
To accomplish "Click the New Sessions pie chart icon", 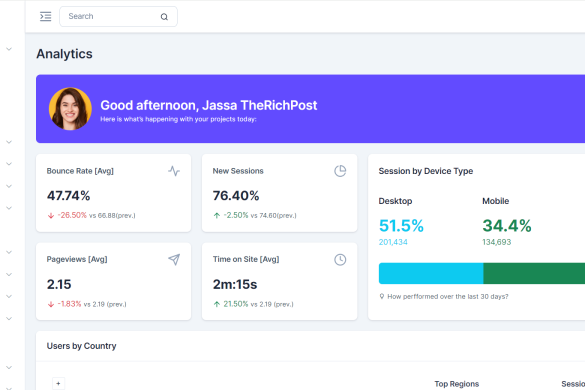I will (340, 171).
